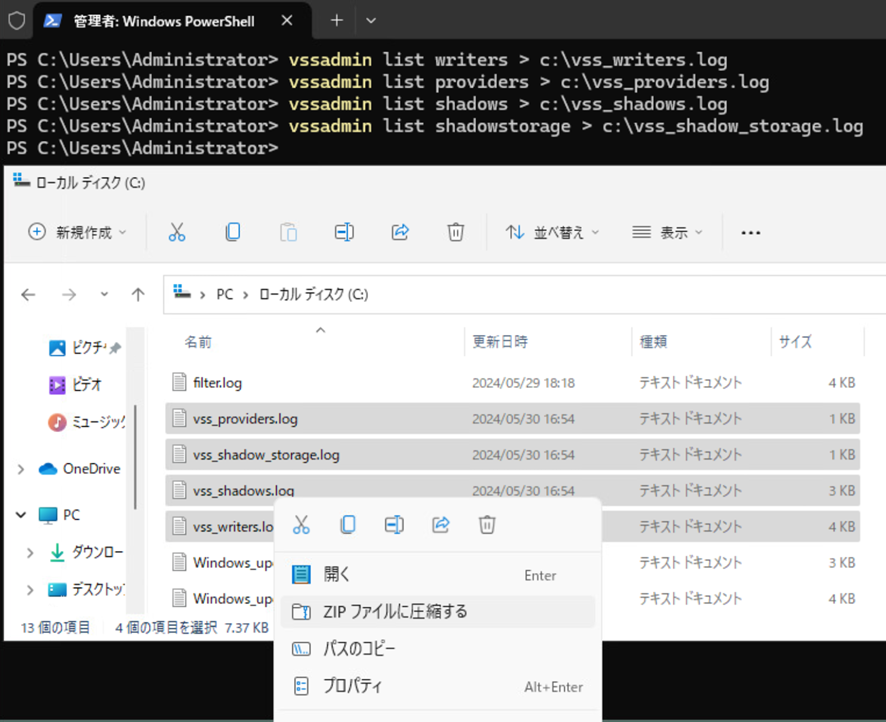Viewport: 886px width, 722px height.
Task: Open the 並べ替え sort dropdown
Action: pos(552,232)
